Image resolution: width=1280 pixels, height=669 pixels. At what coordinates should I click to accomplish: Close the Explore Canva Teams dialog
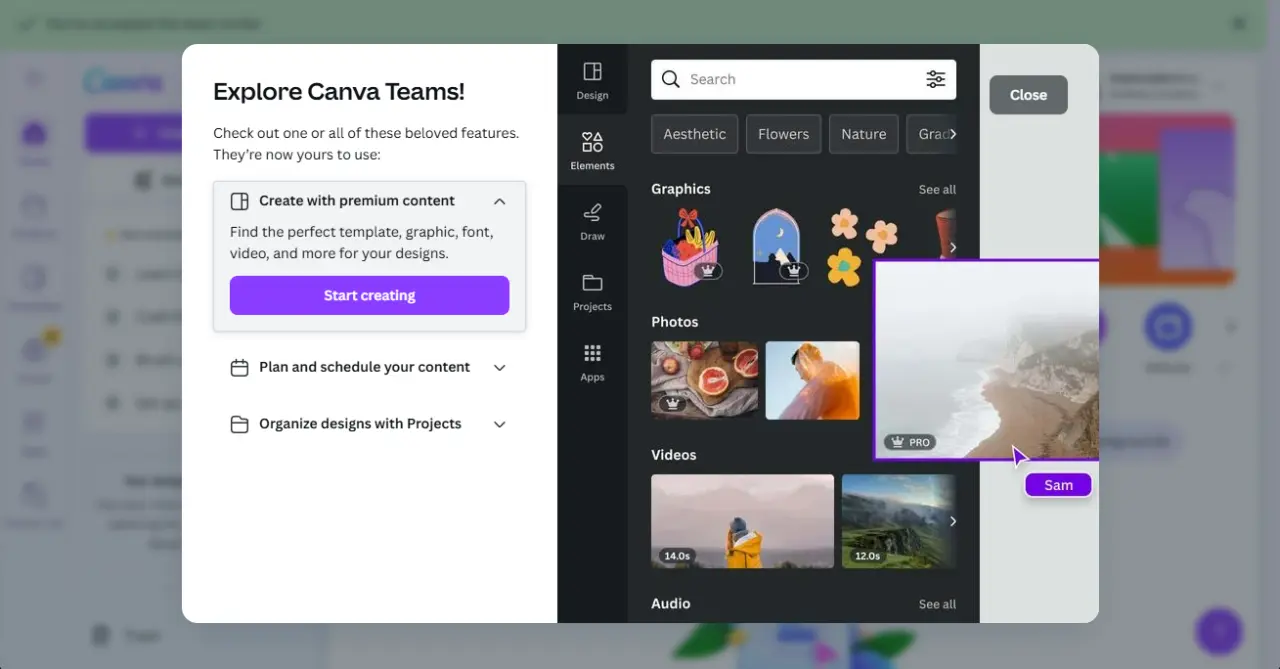[1028, 95]
